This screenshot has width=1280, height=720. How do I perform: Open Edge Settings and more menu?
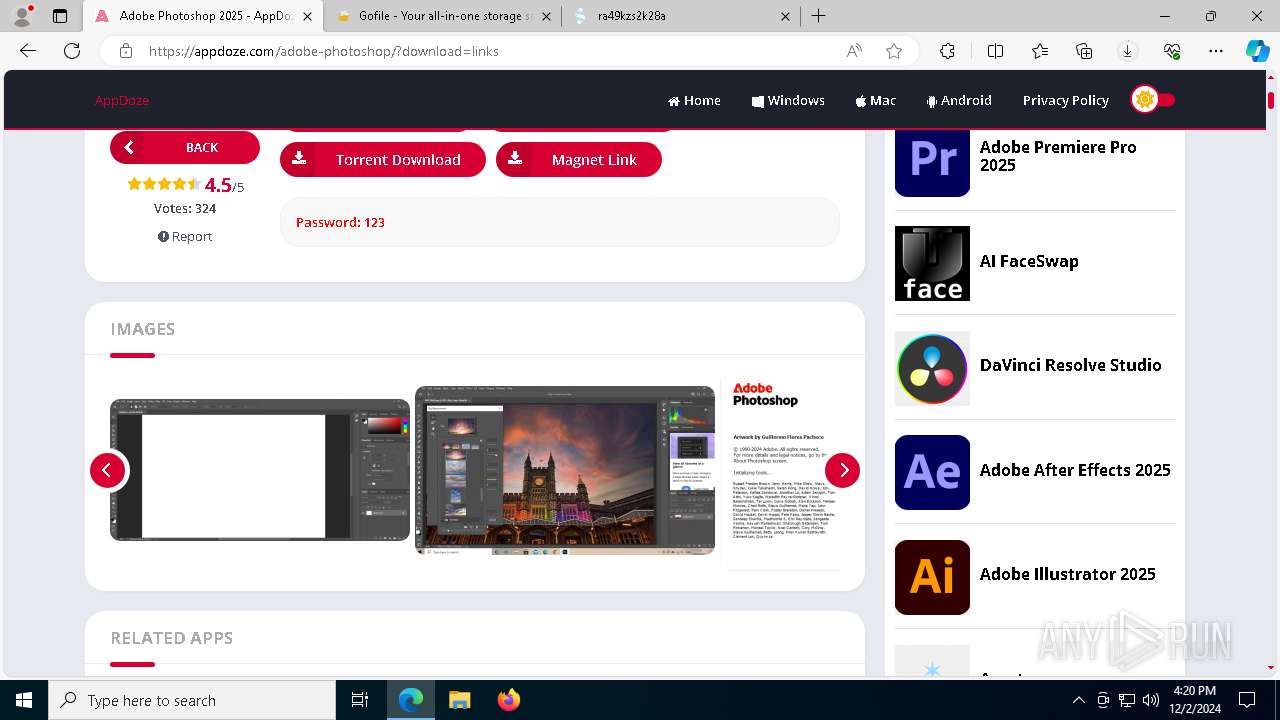point(1216,51)
